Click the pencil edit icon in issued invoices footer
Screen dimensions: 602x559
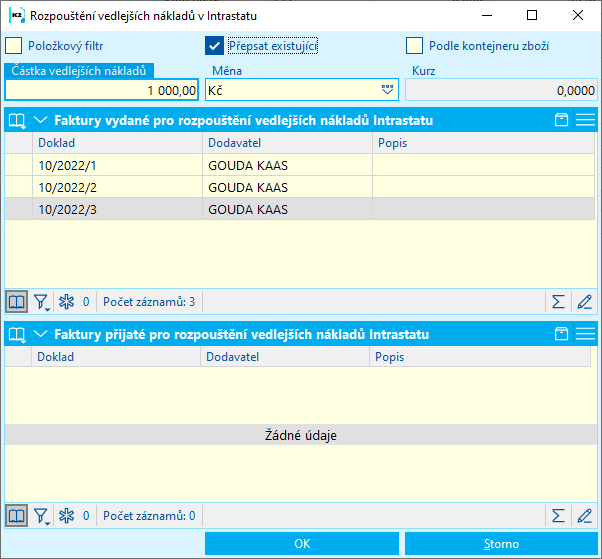click(x=585, y=301)
